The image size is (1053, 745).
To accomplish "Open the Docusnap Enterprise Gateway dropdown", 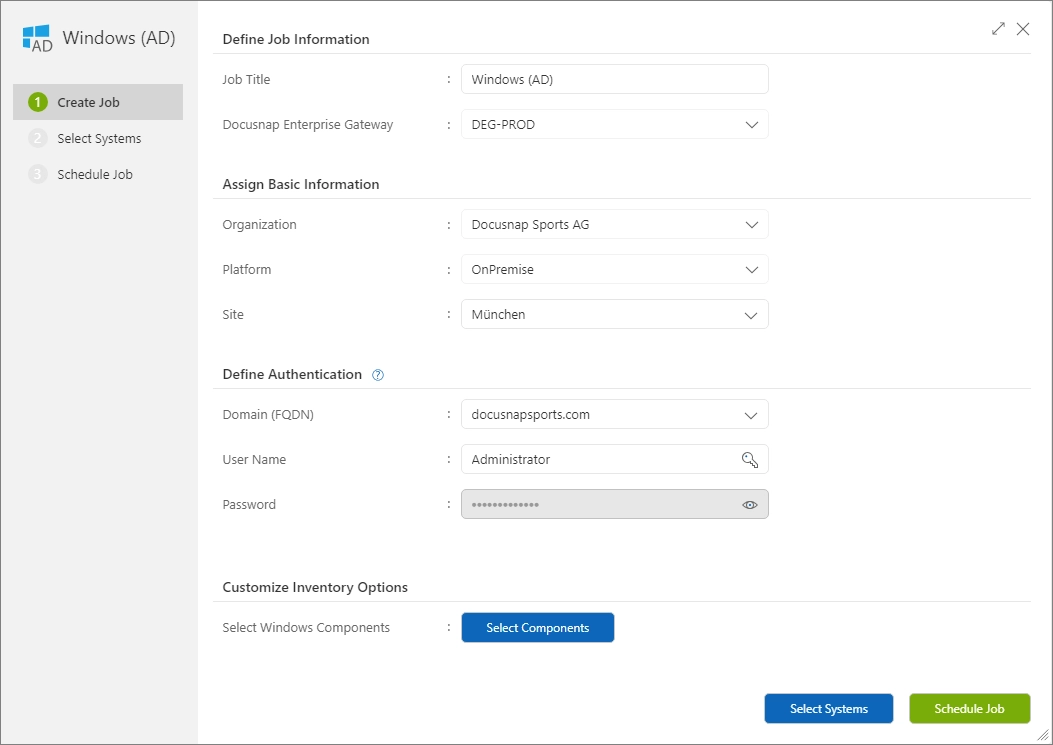I will point(614,124).
